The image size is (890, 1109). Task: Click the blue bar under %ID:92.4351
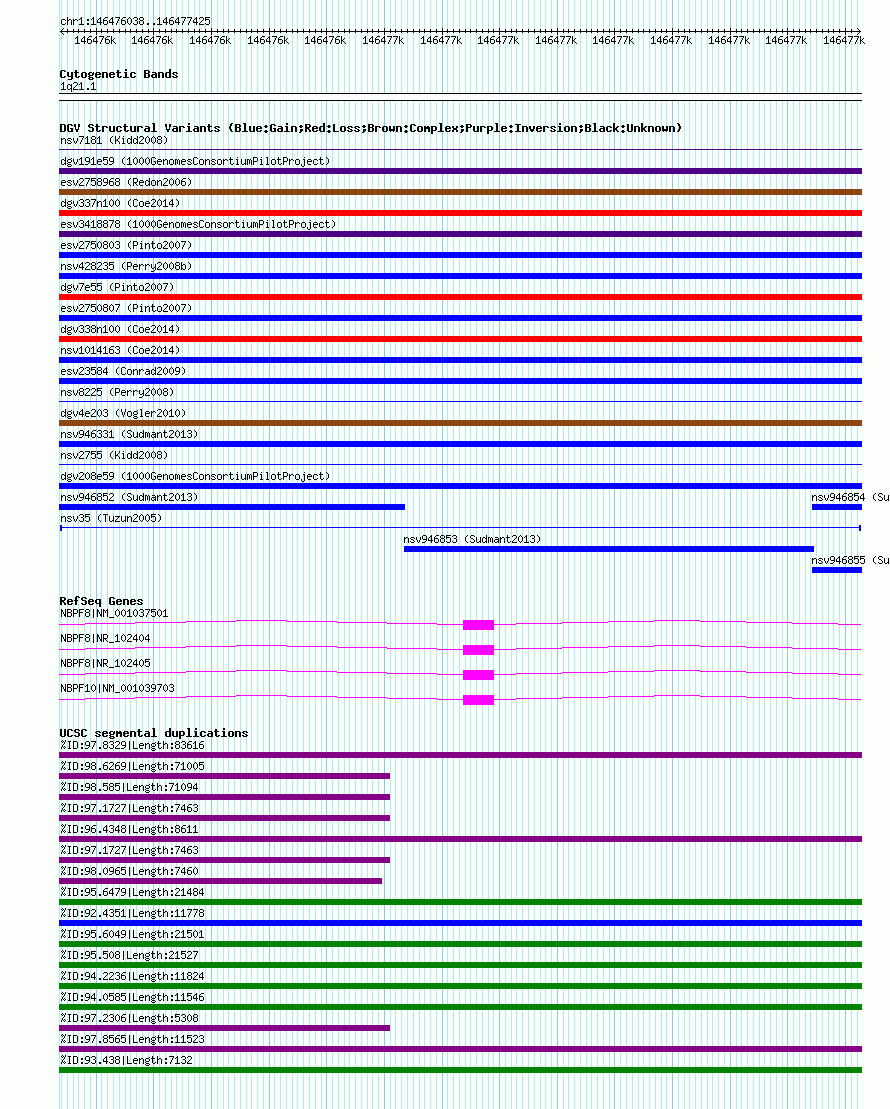(461, 923)
